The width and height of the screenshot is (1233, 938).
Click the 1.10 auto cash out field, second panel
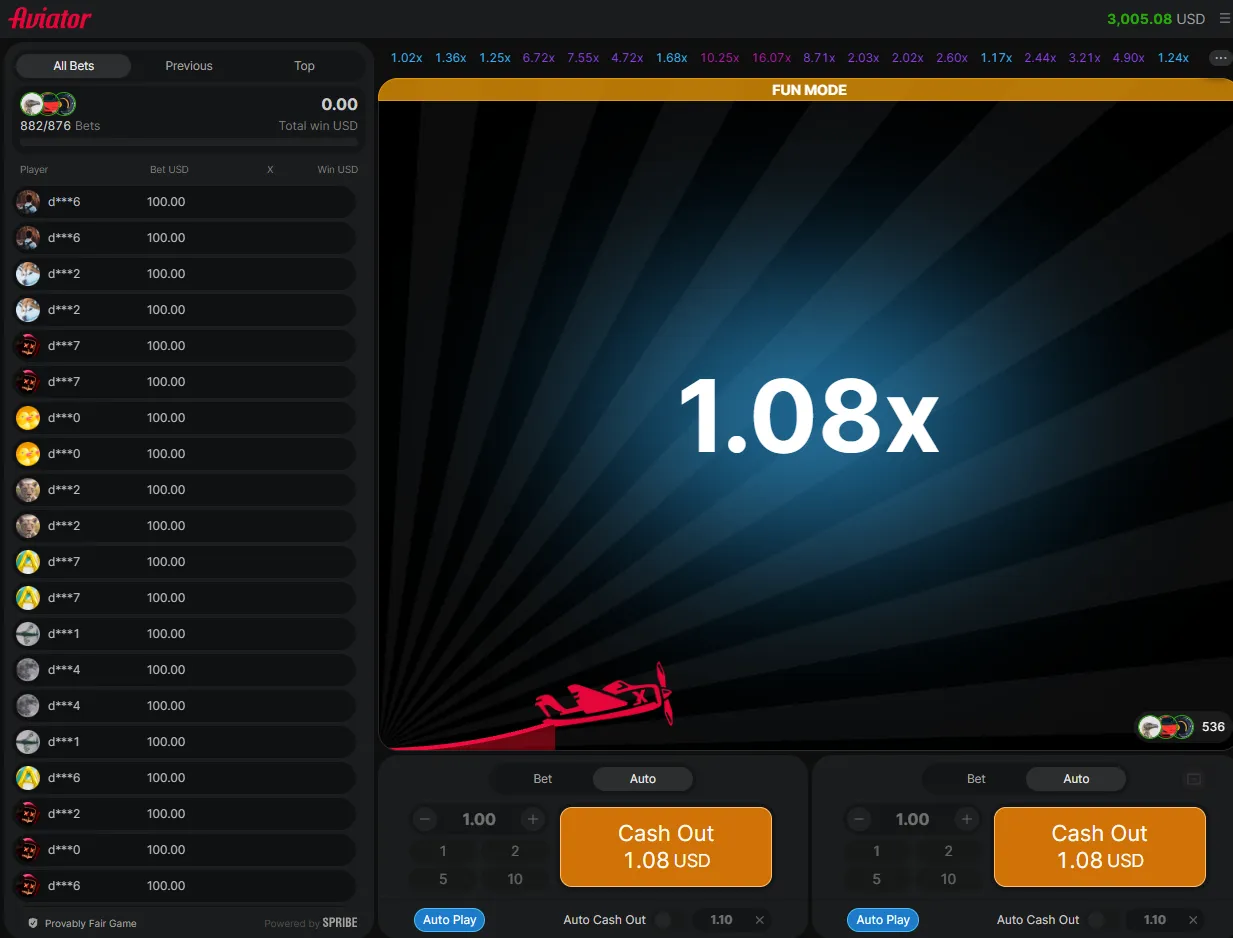pyautogui.click(x=1155, y=920)
